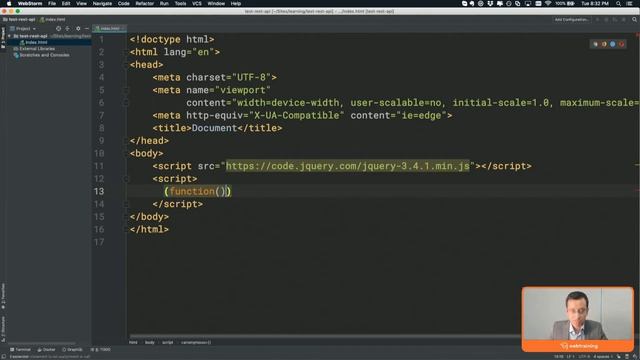Open the Refactor menu
This screenshot has width=640, height=360.
(x=144, y=3)
